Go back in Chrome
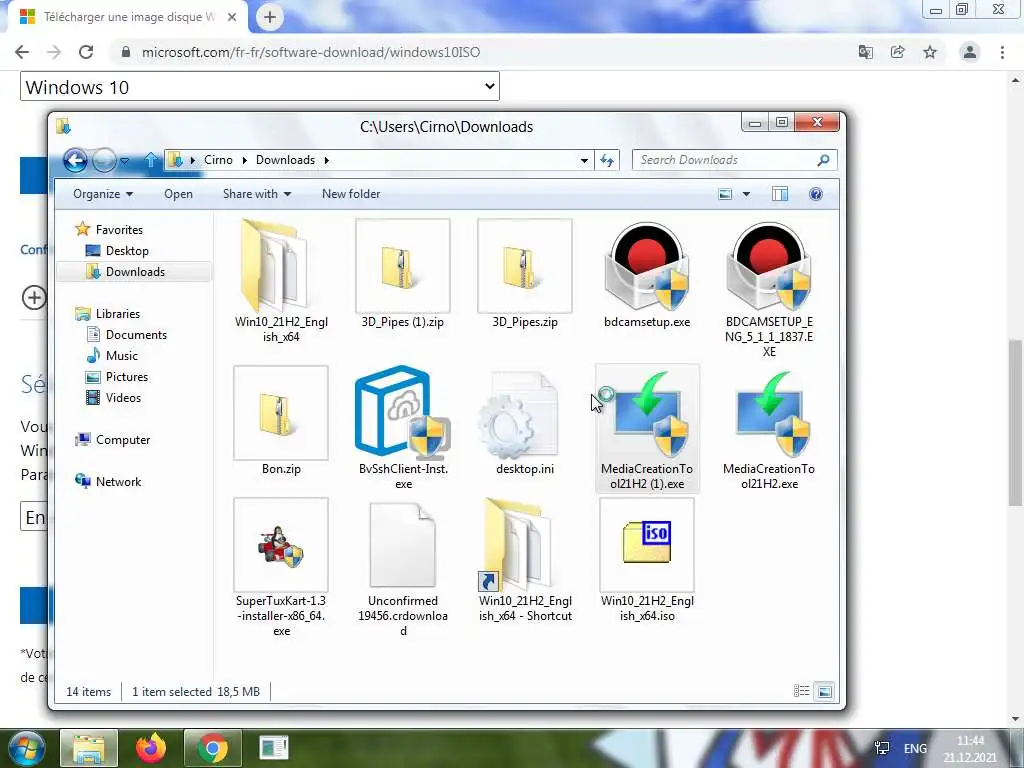The image size is (1024, 768). [22, 52]
